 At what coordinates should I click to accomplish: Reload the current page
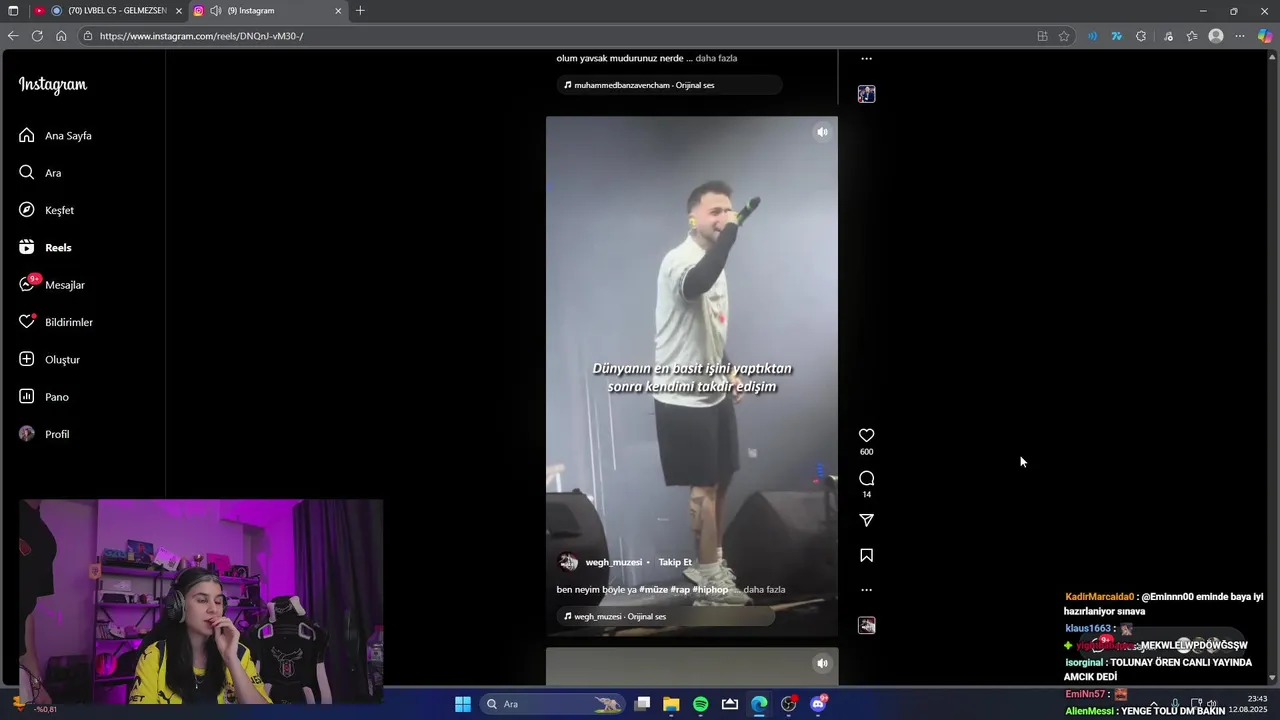[37, 36]
